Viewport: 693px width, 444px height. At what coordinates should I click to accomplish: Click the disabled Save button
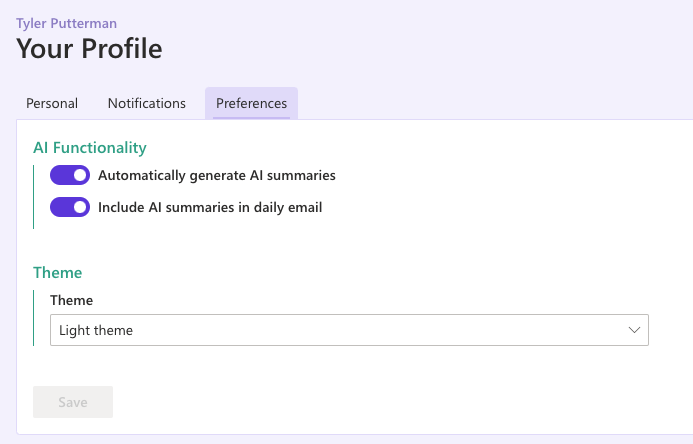[x=73, y=402]
